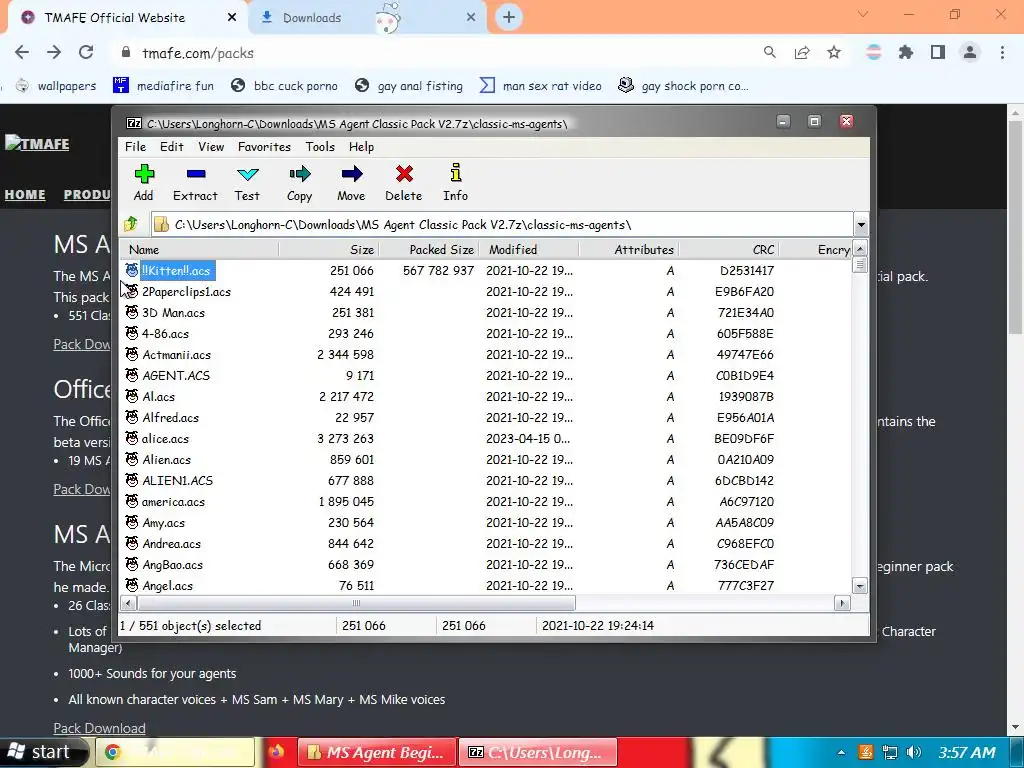Switch to the Downloads tab
The height and width of the screenshot is (768, 1024).
(312, 18)
